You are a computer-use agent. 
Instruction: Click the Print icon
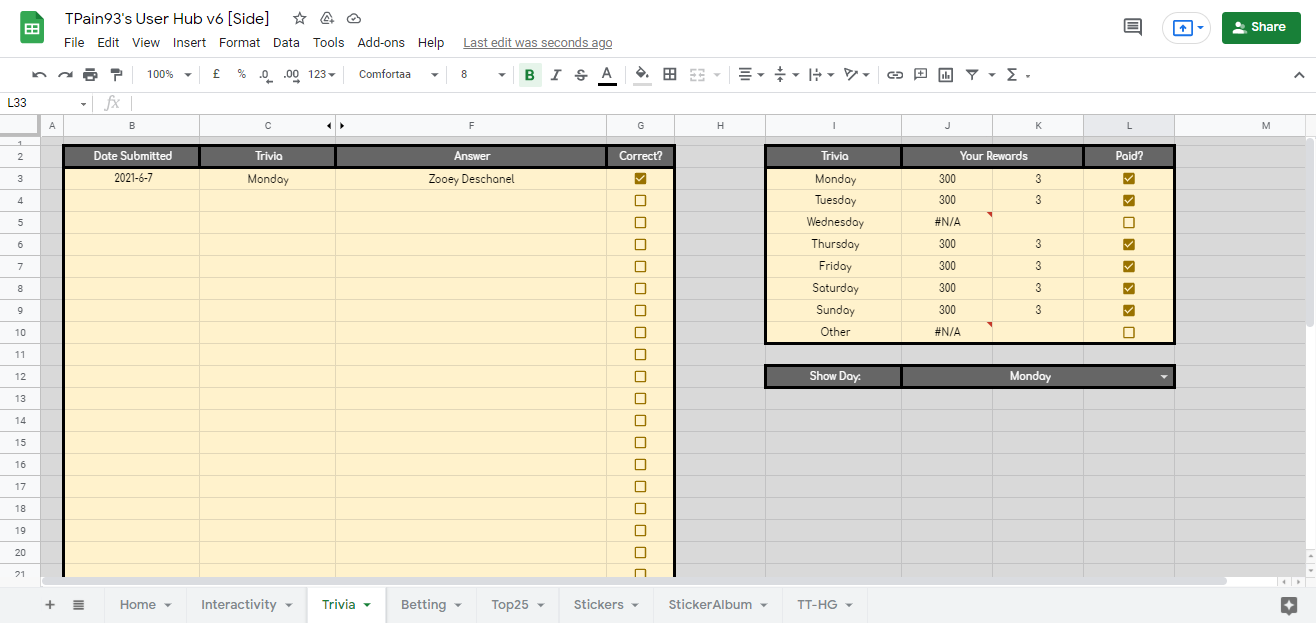click(x=91, y=74)
